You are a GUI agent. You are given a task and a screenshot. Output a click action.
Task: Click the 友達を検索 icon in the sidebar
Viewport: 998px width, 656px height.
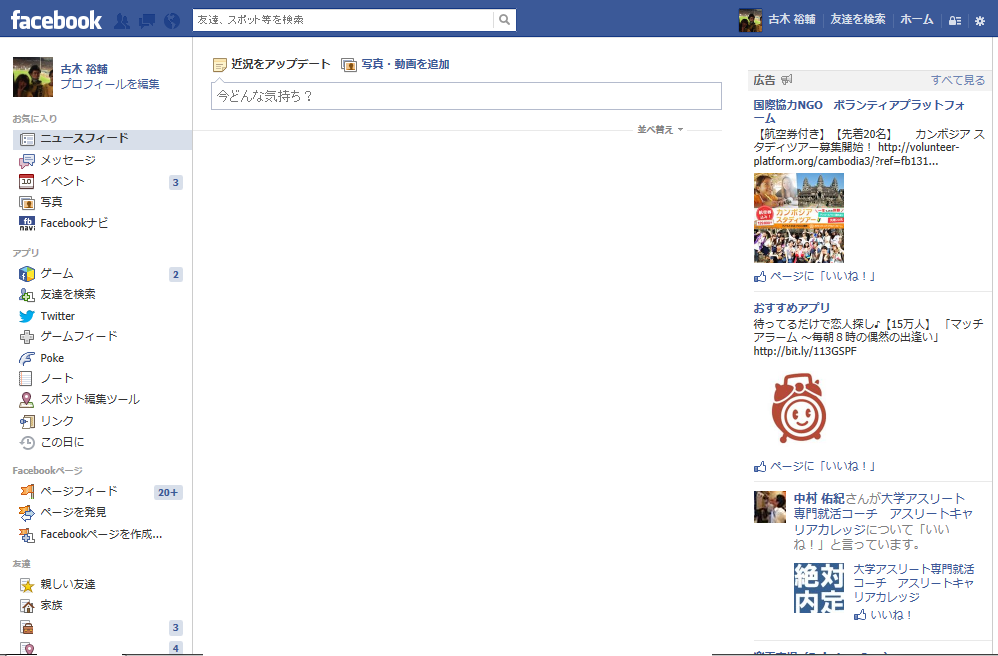click(x=27, y=295)
